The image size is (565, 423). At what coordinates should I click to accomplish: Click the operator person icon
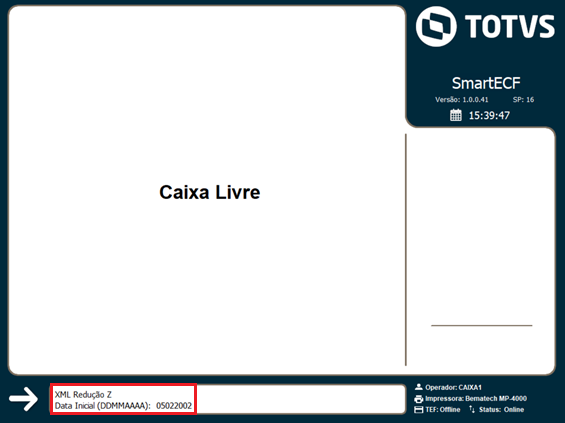click(x=418, y=387)
